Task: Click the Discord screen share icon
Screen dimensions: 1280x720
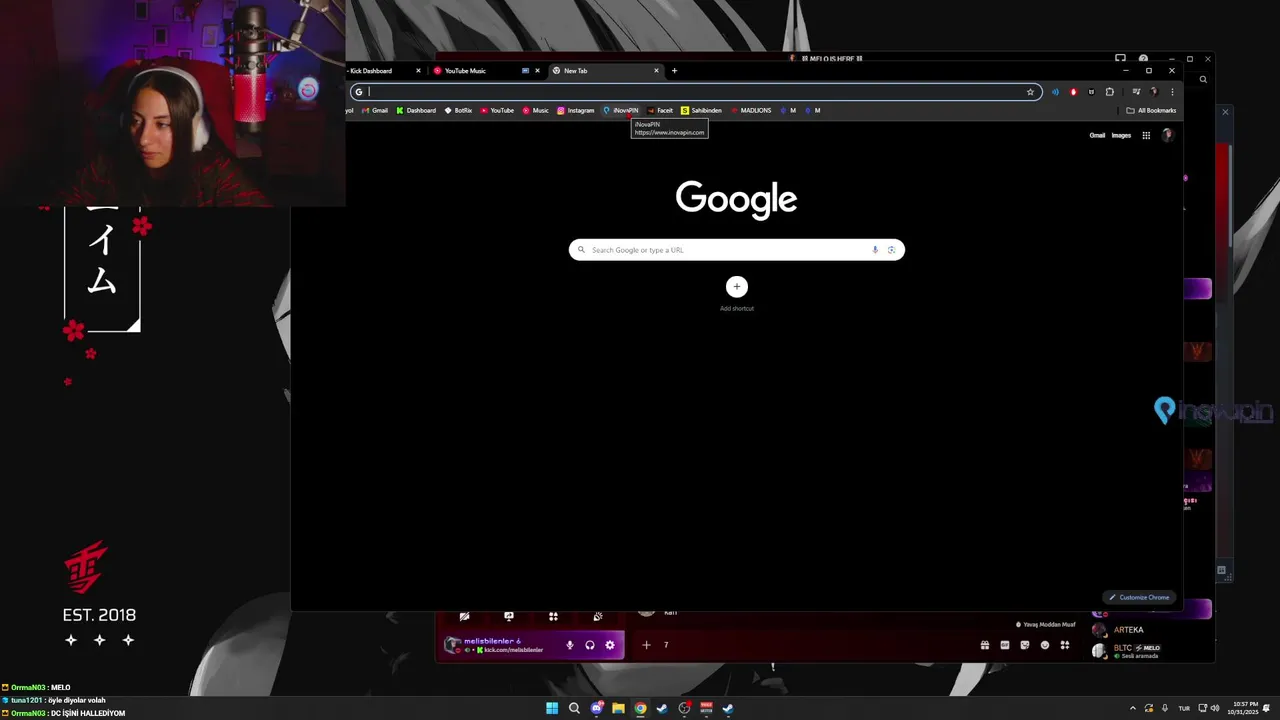Action: tap(509, 616)
